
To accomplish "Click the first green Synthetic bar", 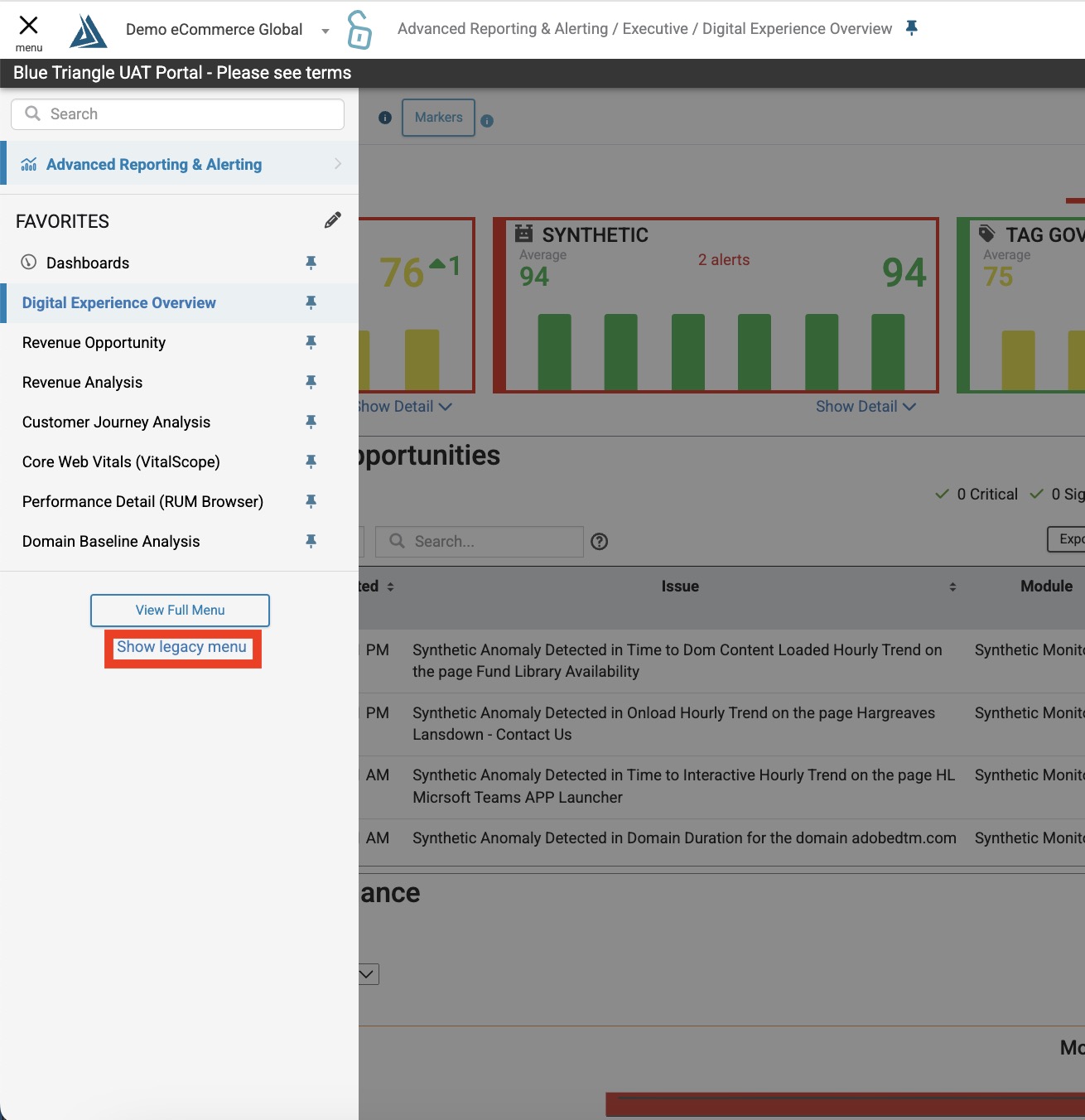I will (x=554, y=352).
